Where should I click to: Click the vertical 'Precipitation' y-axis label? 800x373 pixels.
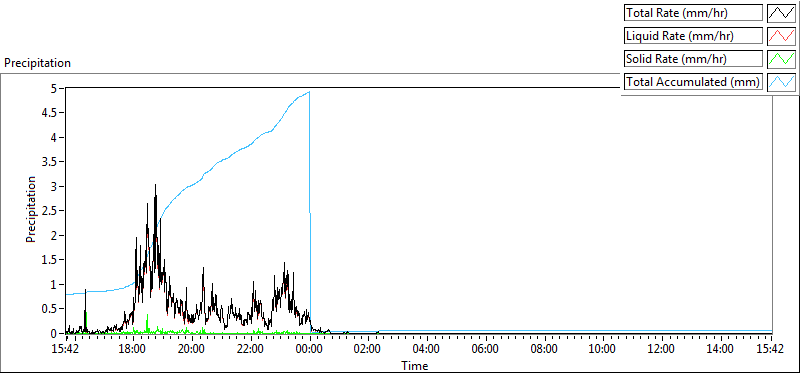pyautogui.click(x=31, y=209)
